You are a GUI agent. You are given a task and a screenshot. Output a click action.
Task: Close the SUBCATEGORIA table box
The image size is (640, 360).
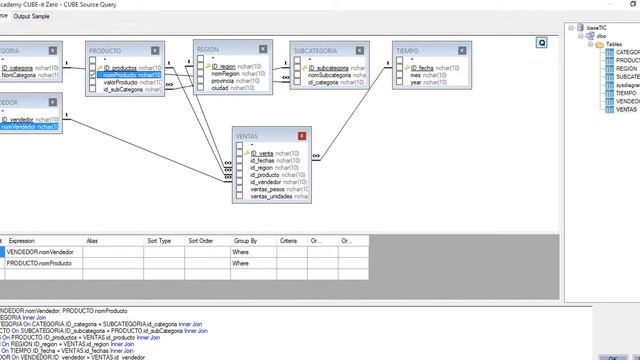coord(360,51)
